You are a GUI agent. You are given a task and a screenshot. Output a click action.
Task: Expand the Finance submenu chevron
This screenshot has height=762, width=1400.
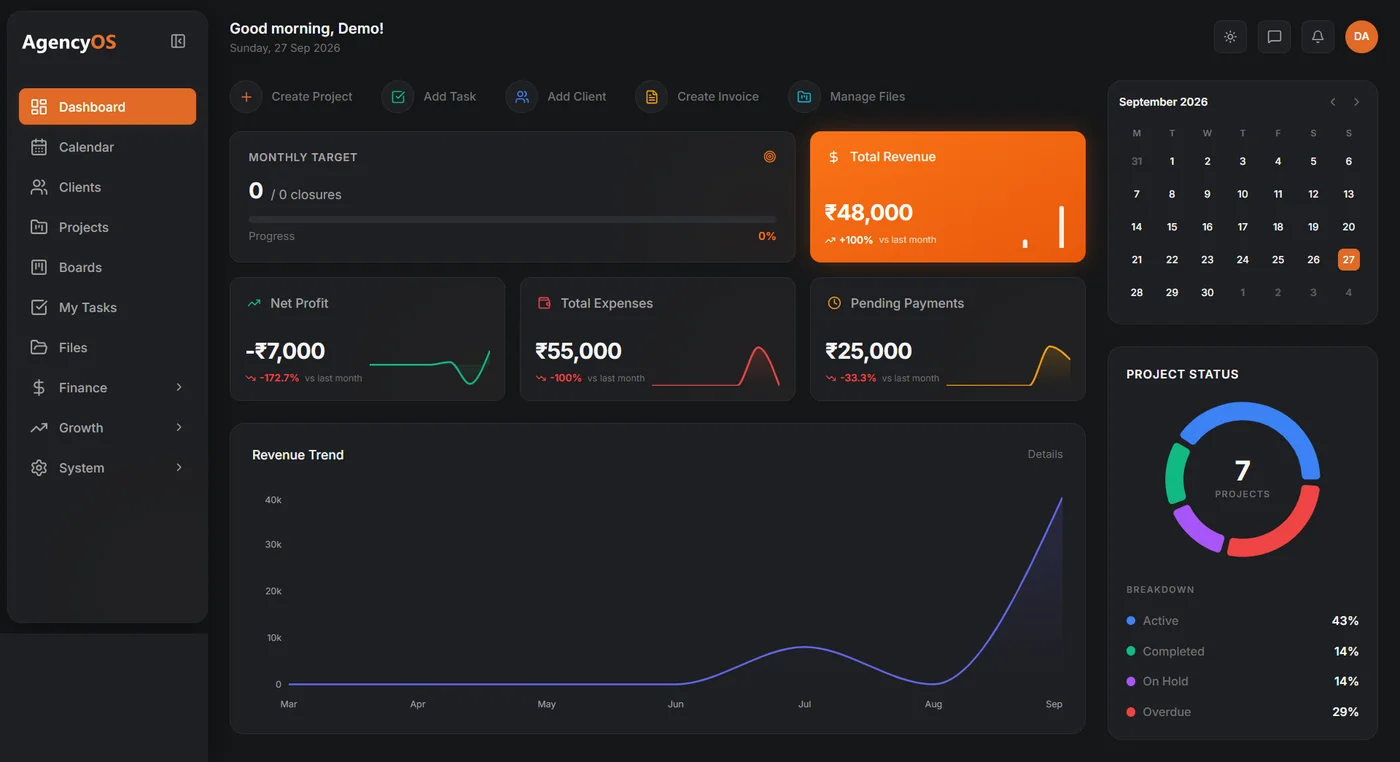(179, 387)
